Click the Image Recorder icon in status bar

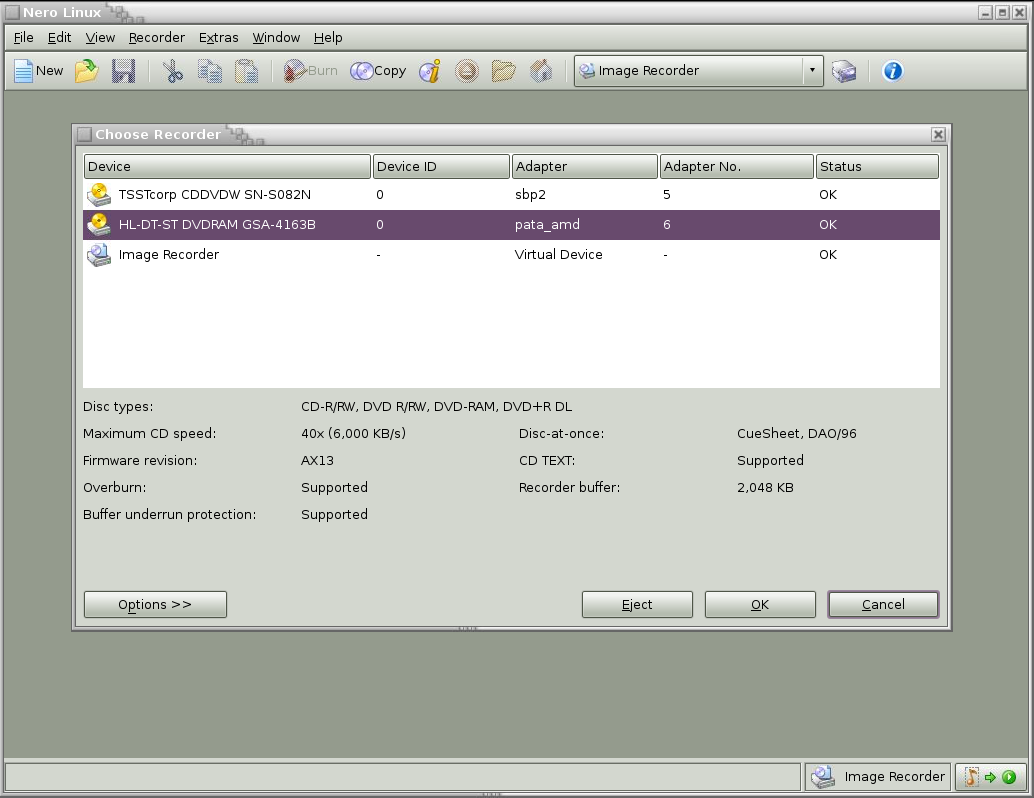coord(822,776)
